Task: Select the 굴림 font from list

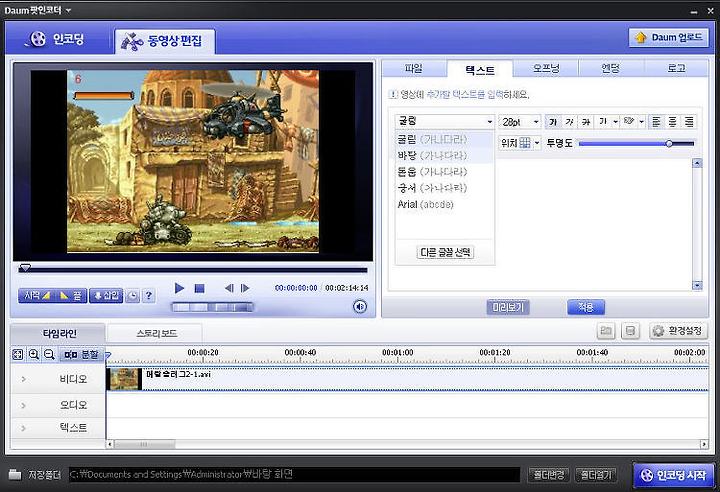Action: (444, 139)
